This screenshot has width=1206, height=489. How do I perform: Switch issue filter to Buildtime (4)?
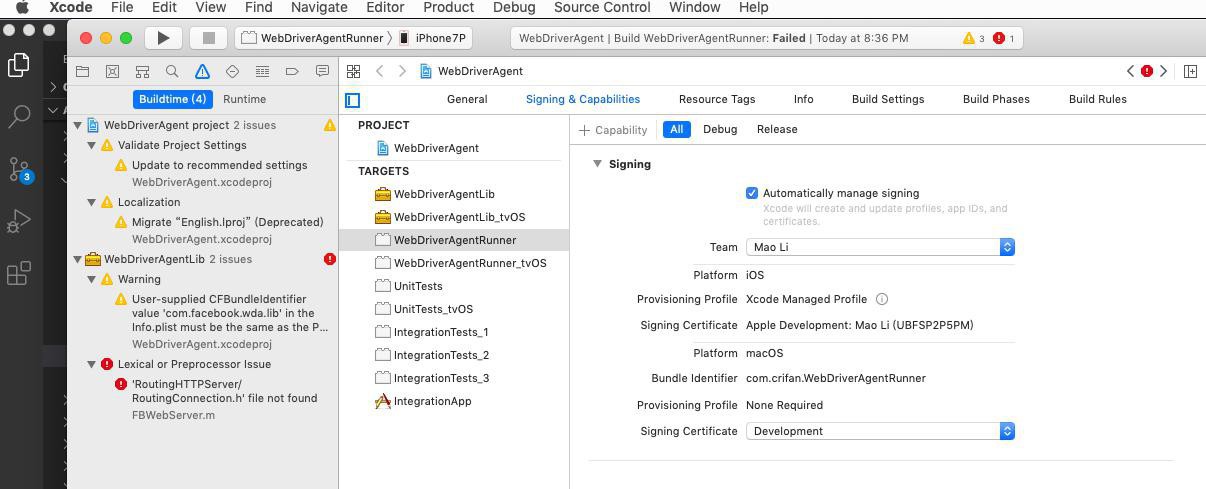click(x=172, y=99)
